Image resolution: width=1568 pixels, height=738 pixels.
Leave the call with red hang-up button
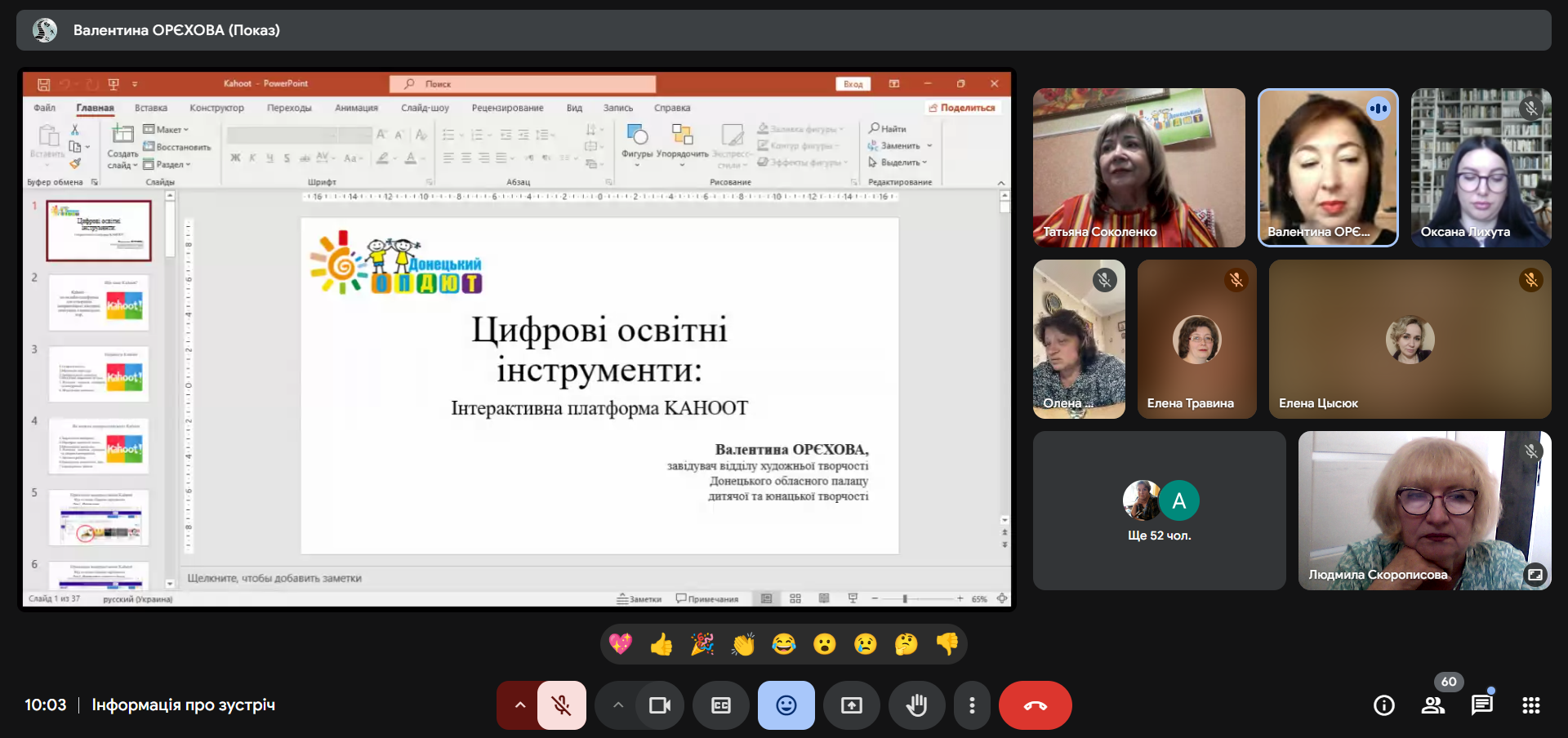click(x=1036, y=705)
